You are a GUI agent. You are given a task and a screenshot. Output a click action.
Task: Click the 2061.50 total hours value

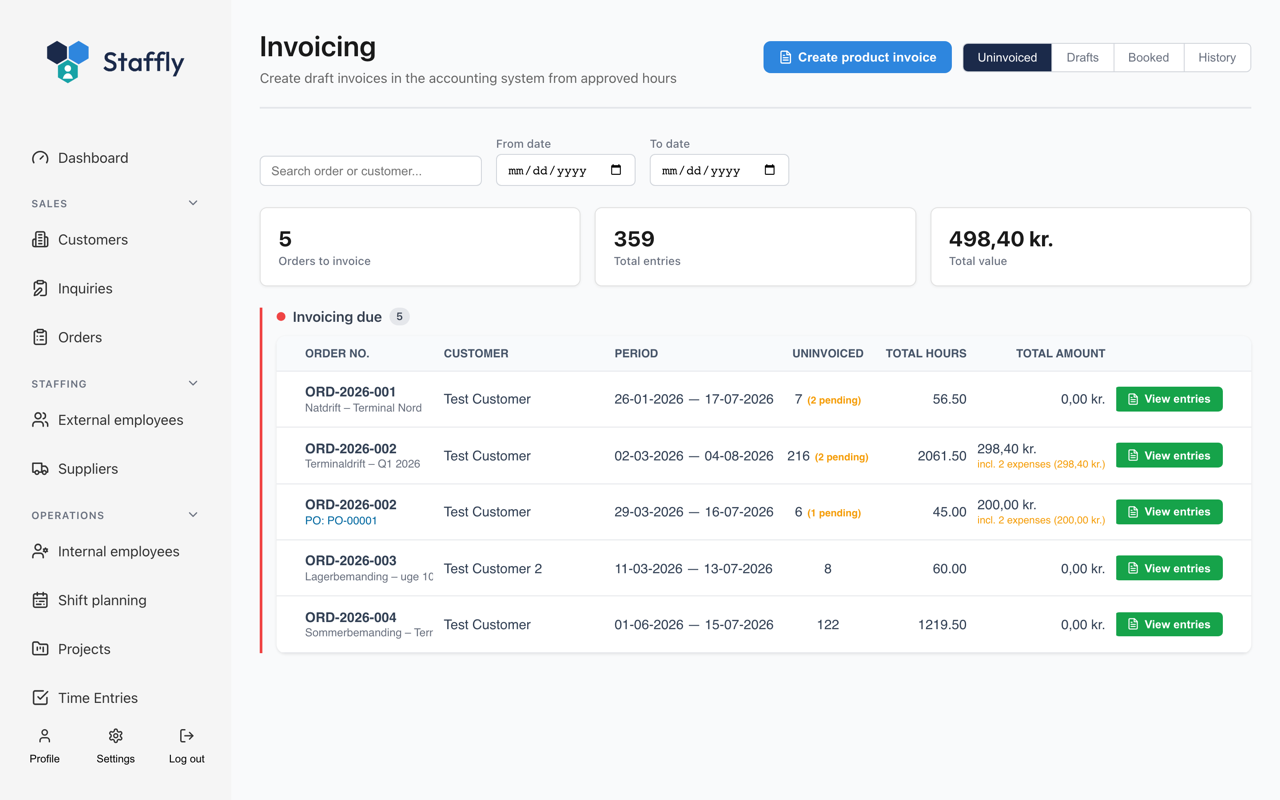942,456
